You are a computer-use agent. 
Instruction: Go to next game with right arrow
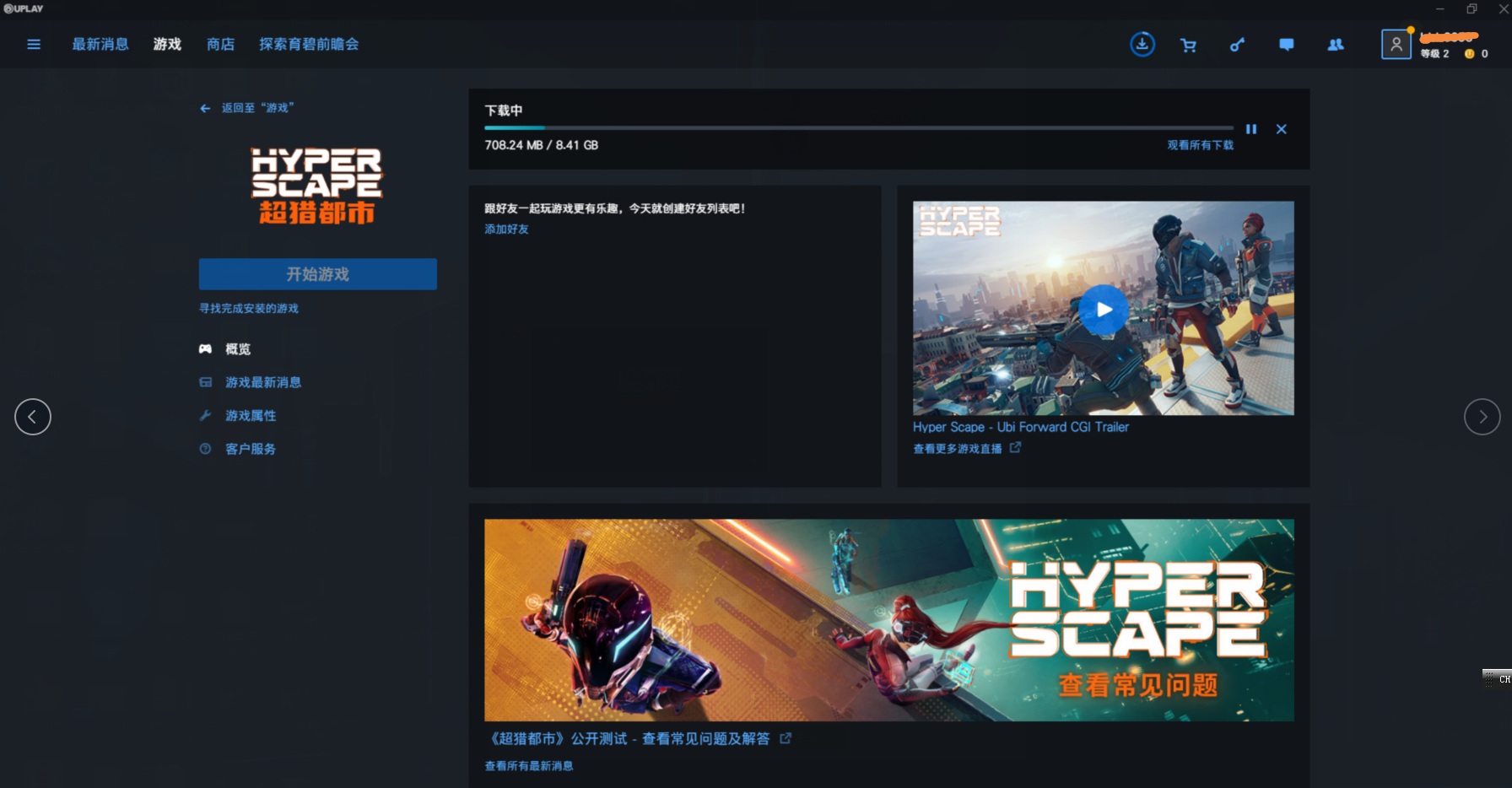point(1482,417)
